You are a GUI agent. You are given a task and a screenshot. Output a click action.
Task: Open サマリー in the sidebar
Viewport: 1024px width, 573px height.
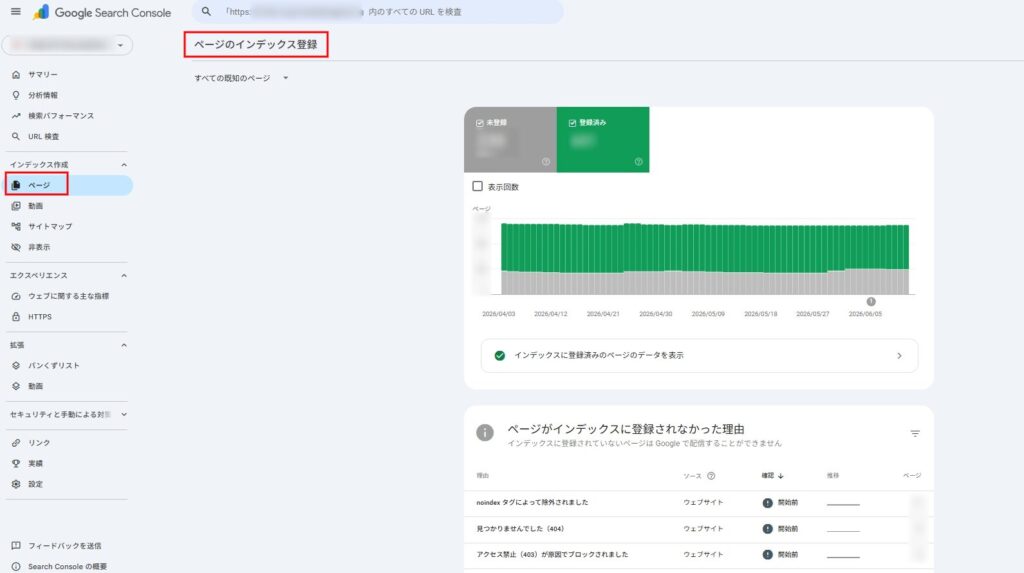point(42,74)
